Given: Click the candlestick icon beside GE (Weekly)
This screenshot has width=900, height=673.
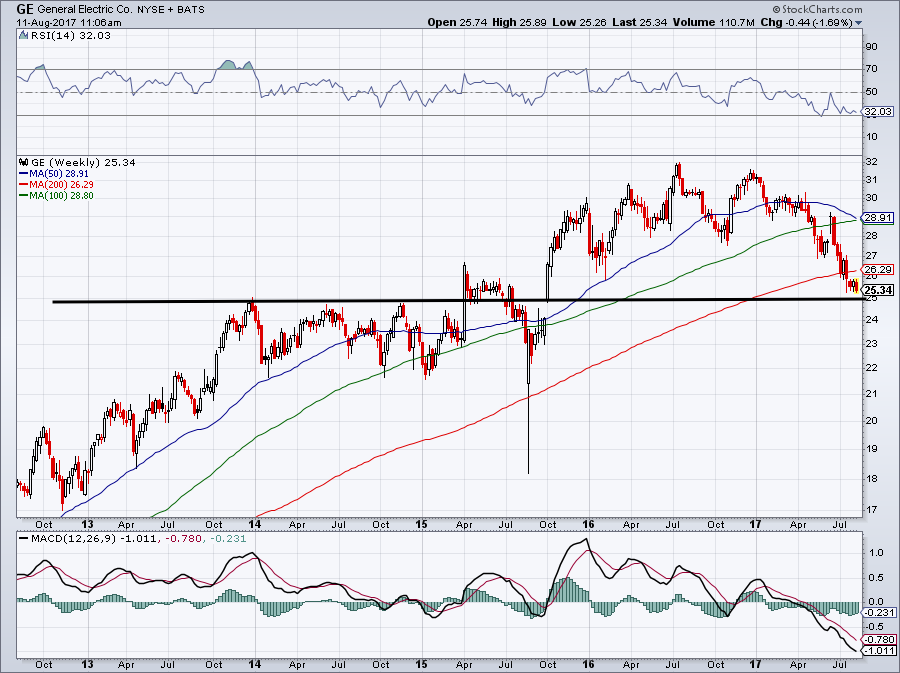Looking at the screenshot, I should coord(23,162).
